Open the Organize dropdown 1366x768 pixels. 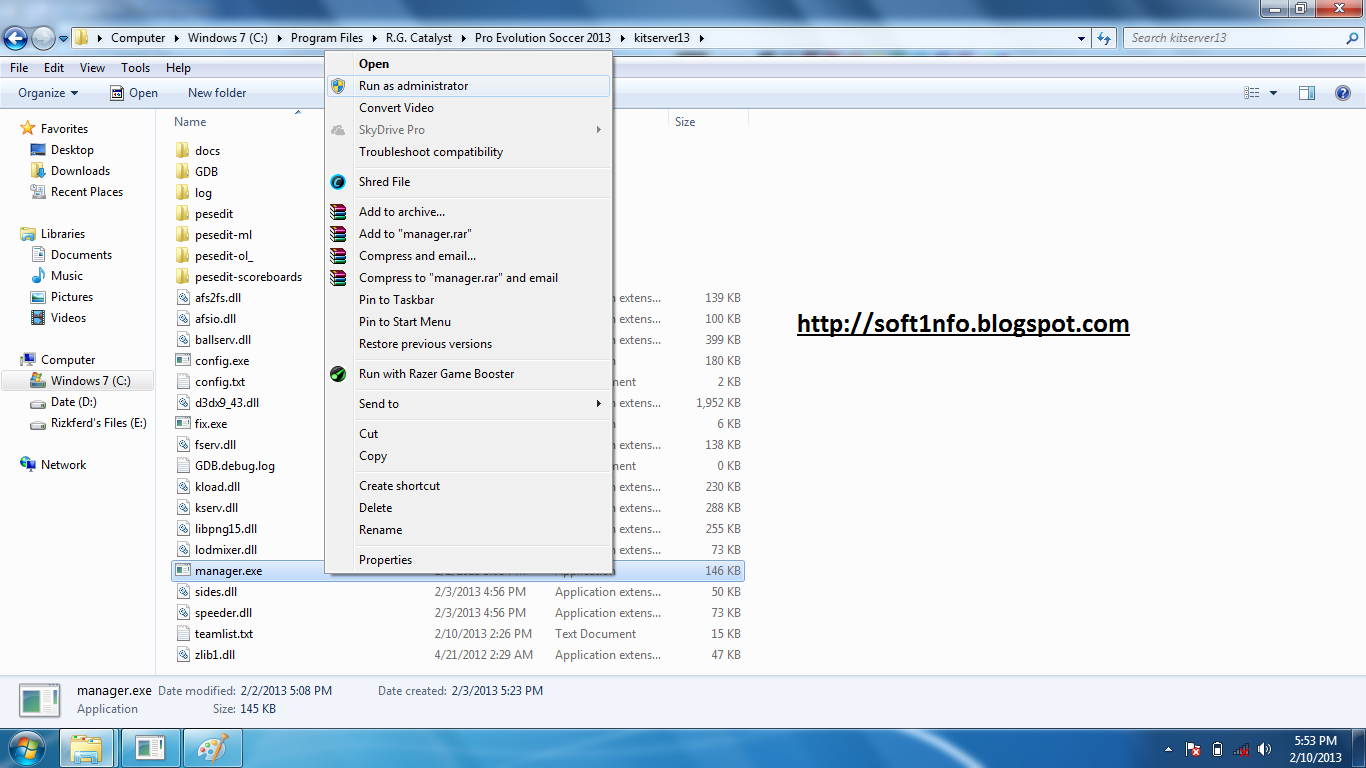coord(48,93)
